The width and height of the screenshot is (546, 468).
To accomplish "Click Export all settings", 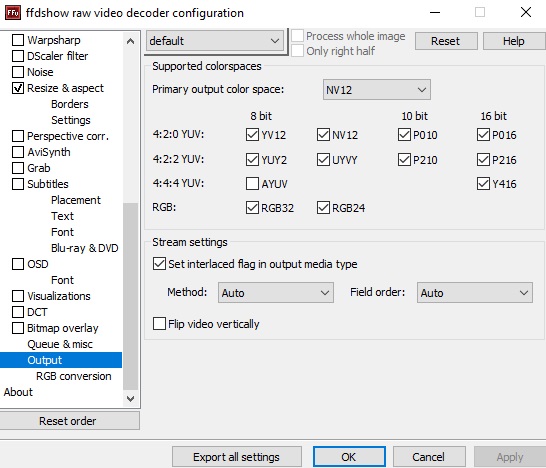I will point(236,457).
